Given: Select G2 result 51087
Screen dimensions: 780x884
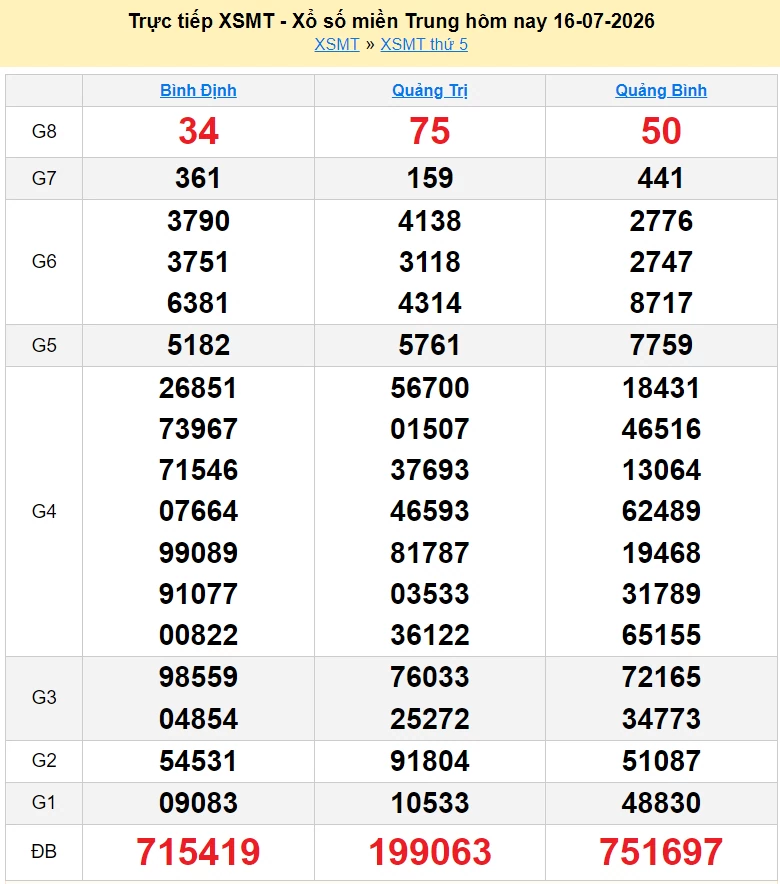Looking at the screenshot, I should click(661, 761).
